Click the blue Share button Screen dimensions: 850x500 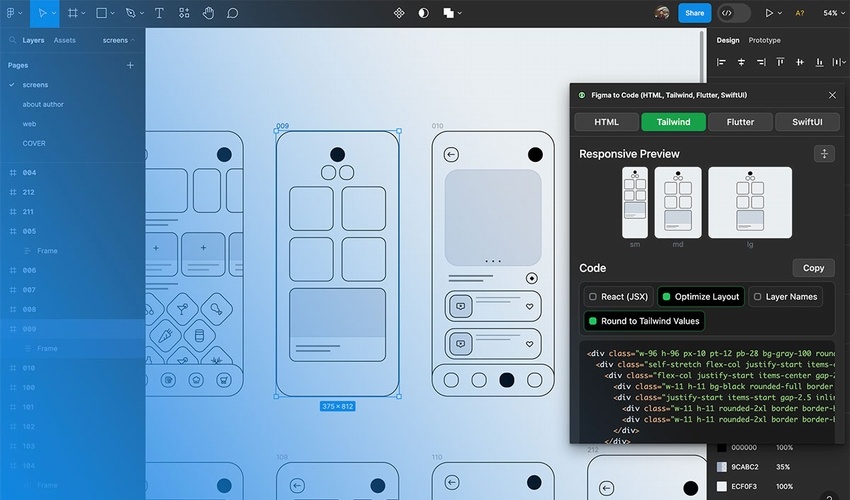(694, 13)
